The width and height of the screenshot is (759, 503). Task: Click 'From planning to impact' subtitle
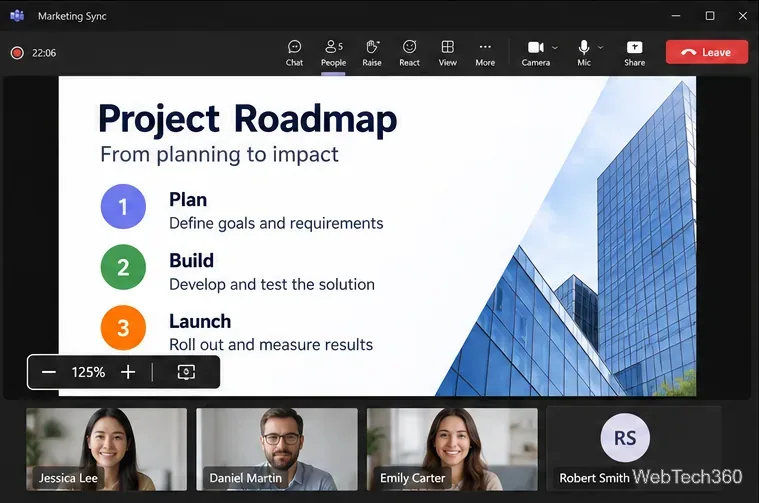[x=219, y=155]
